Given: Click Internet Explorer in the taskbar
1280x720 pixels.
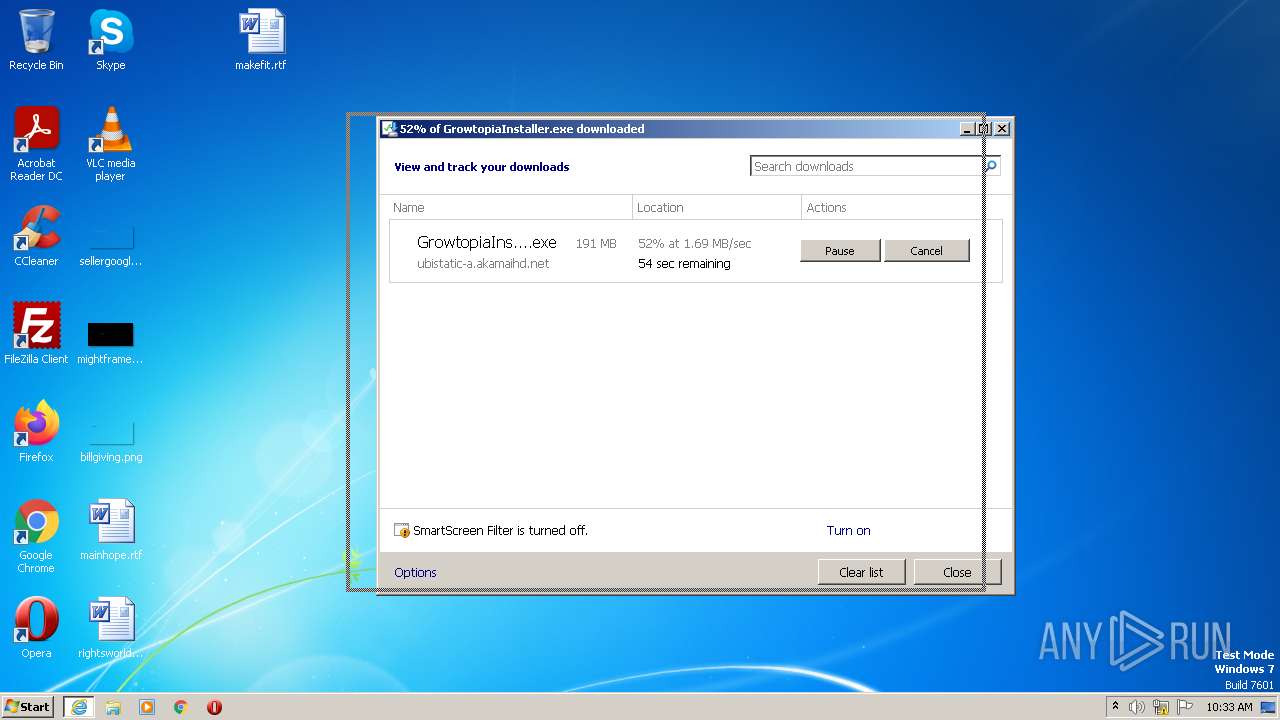Looking at the screenshot, I should point(78,707).
